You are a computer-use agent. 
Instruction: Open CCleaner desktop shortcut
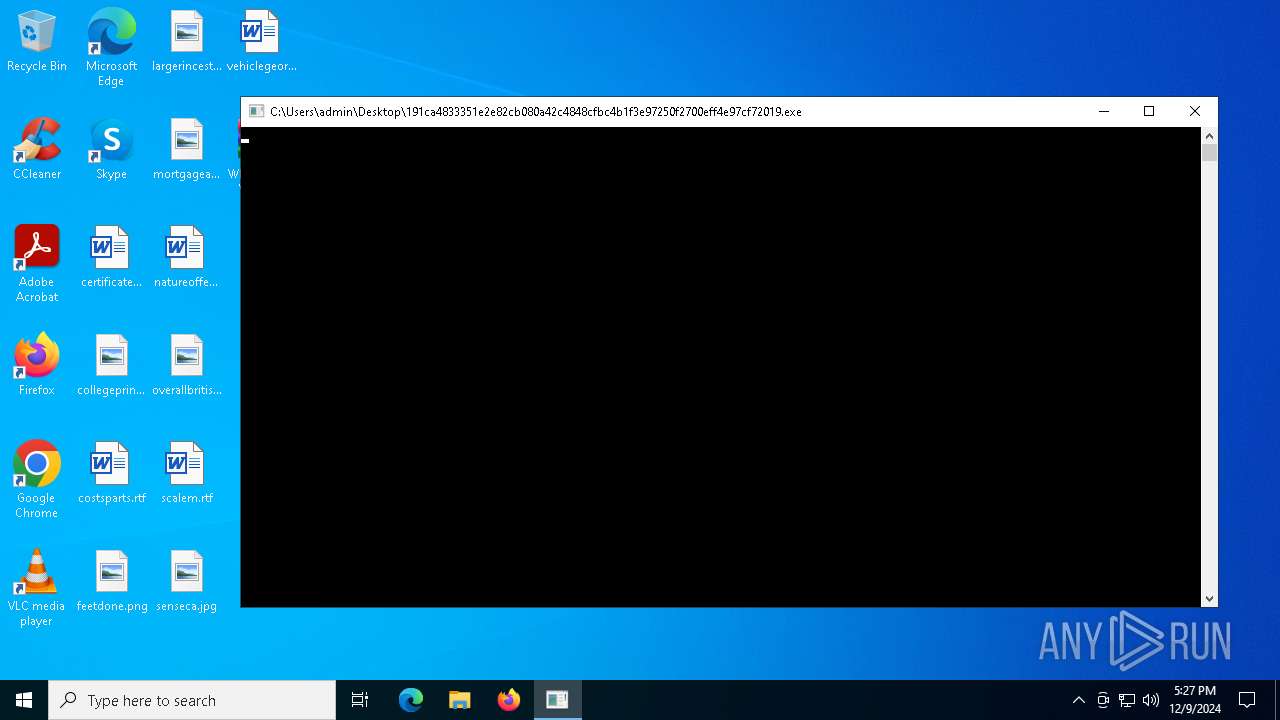tap(37, 149)
